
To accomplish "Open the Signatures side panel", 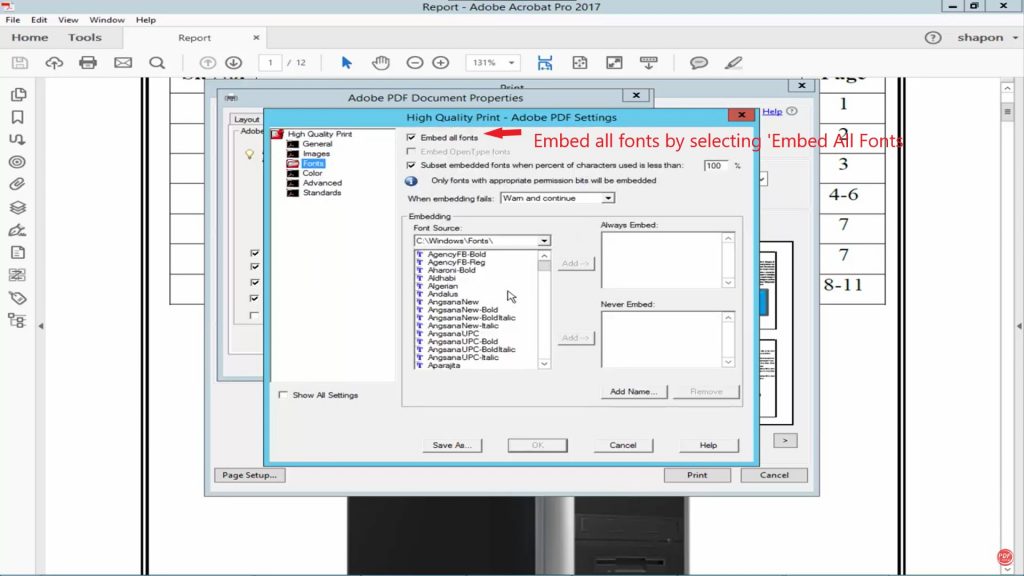I will coord(18,230).
